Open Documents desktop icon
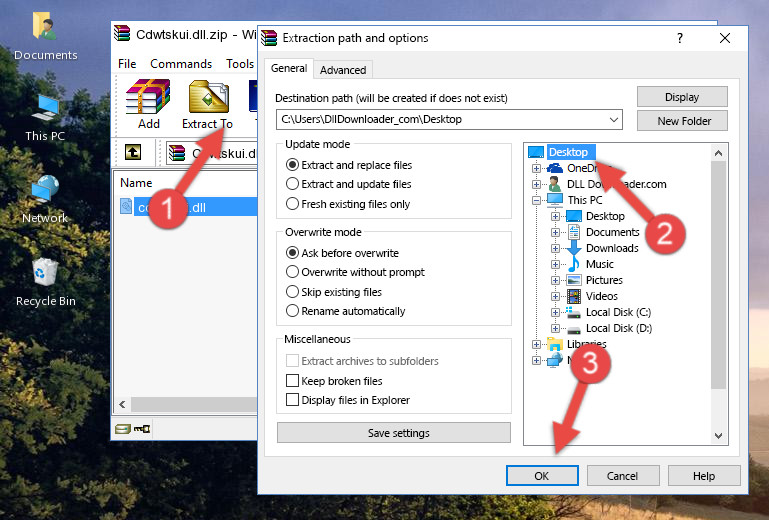769x520 pixels. click(x=45, y=35)
